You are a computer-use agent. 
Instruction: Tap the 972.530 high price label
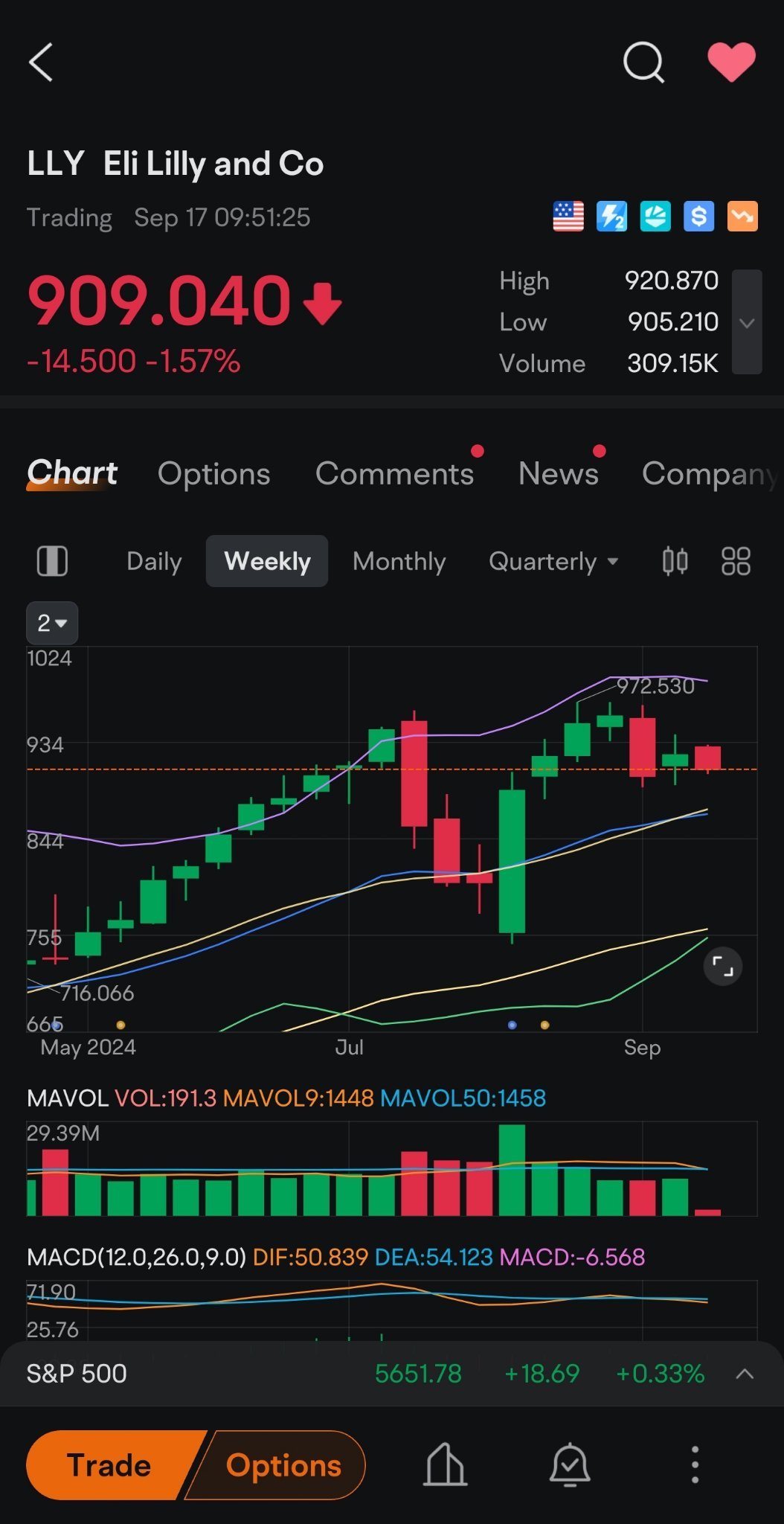[655, 686]
